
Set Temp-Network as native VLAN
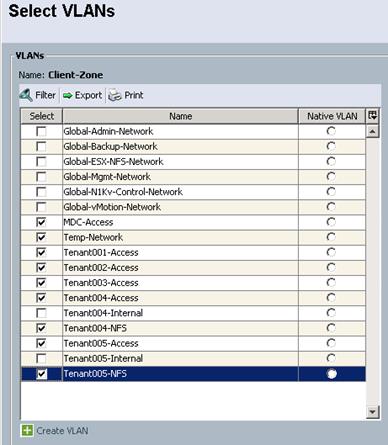coord(331,237)
